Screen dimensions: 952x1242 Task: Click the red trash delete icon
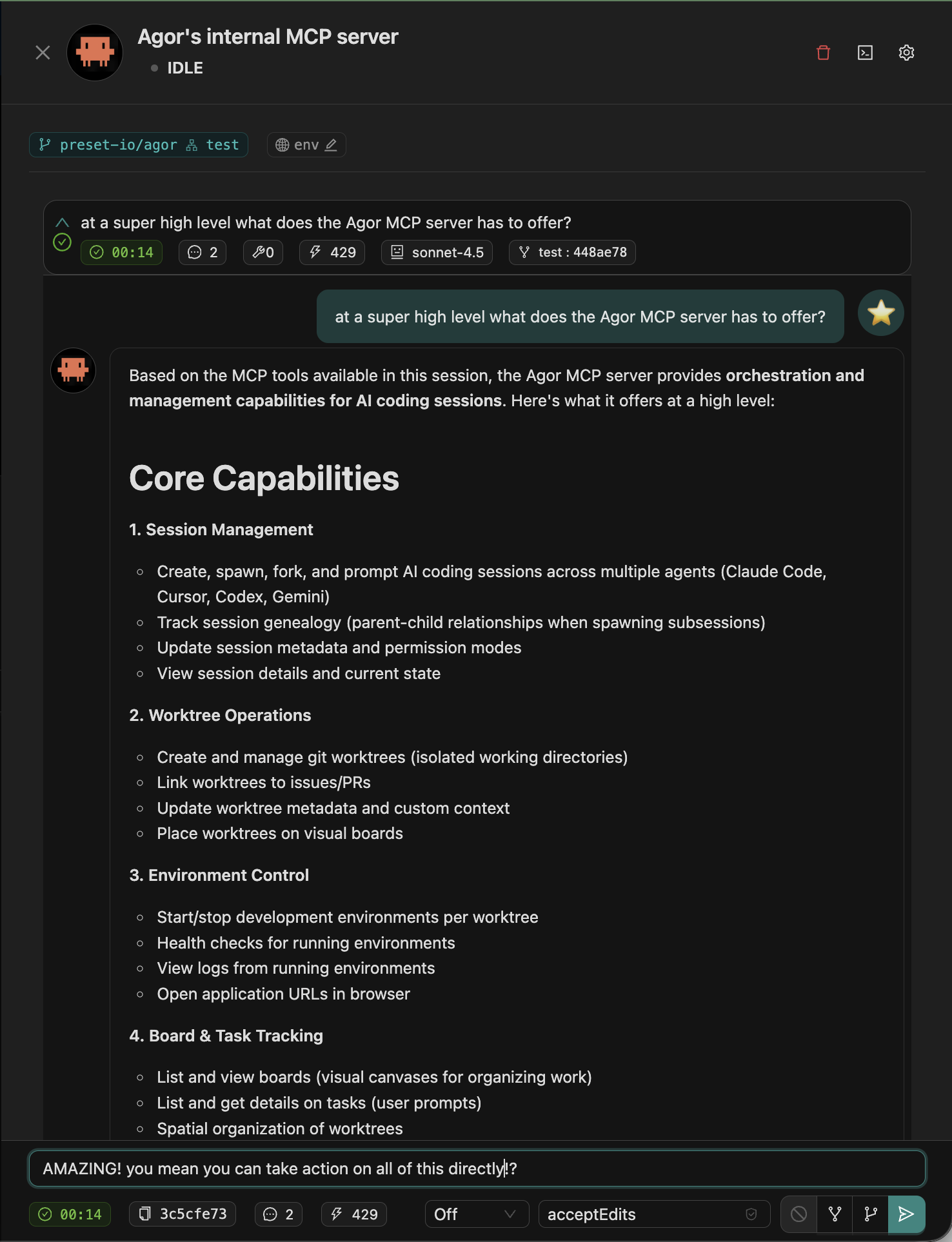[x=823, y=53]
